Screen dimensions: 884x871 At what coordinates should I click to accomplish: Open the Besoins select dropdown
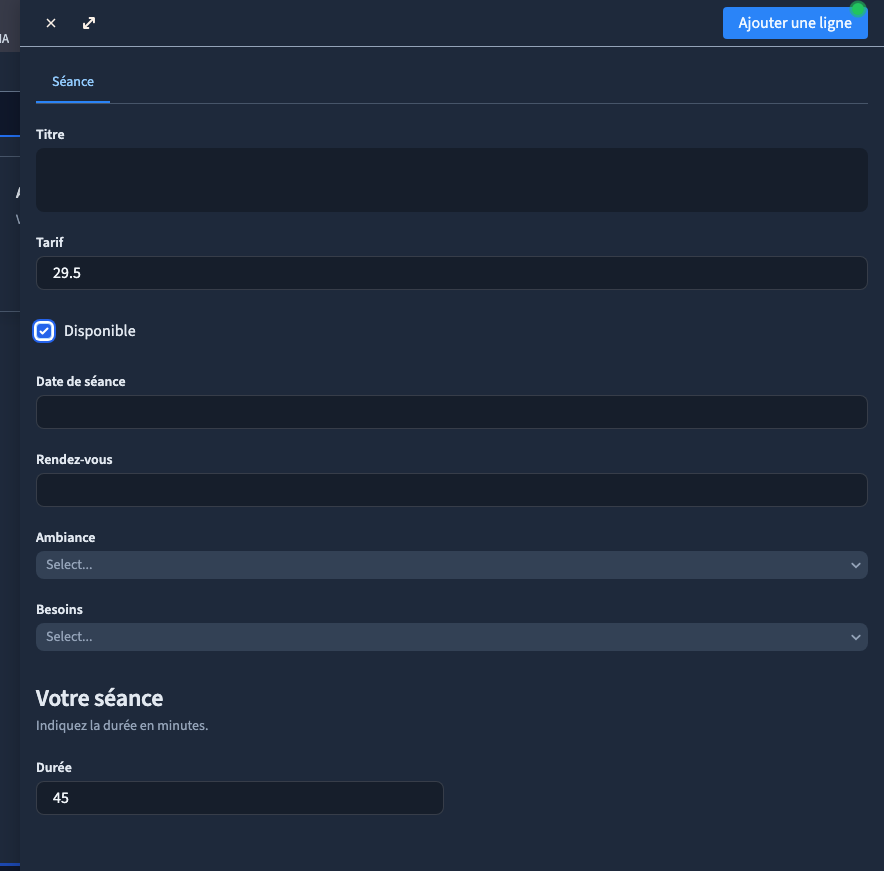click(452, 637)
